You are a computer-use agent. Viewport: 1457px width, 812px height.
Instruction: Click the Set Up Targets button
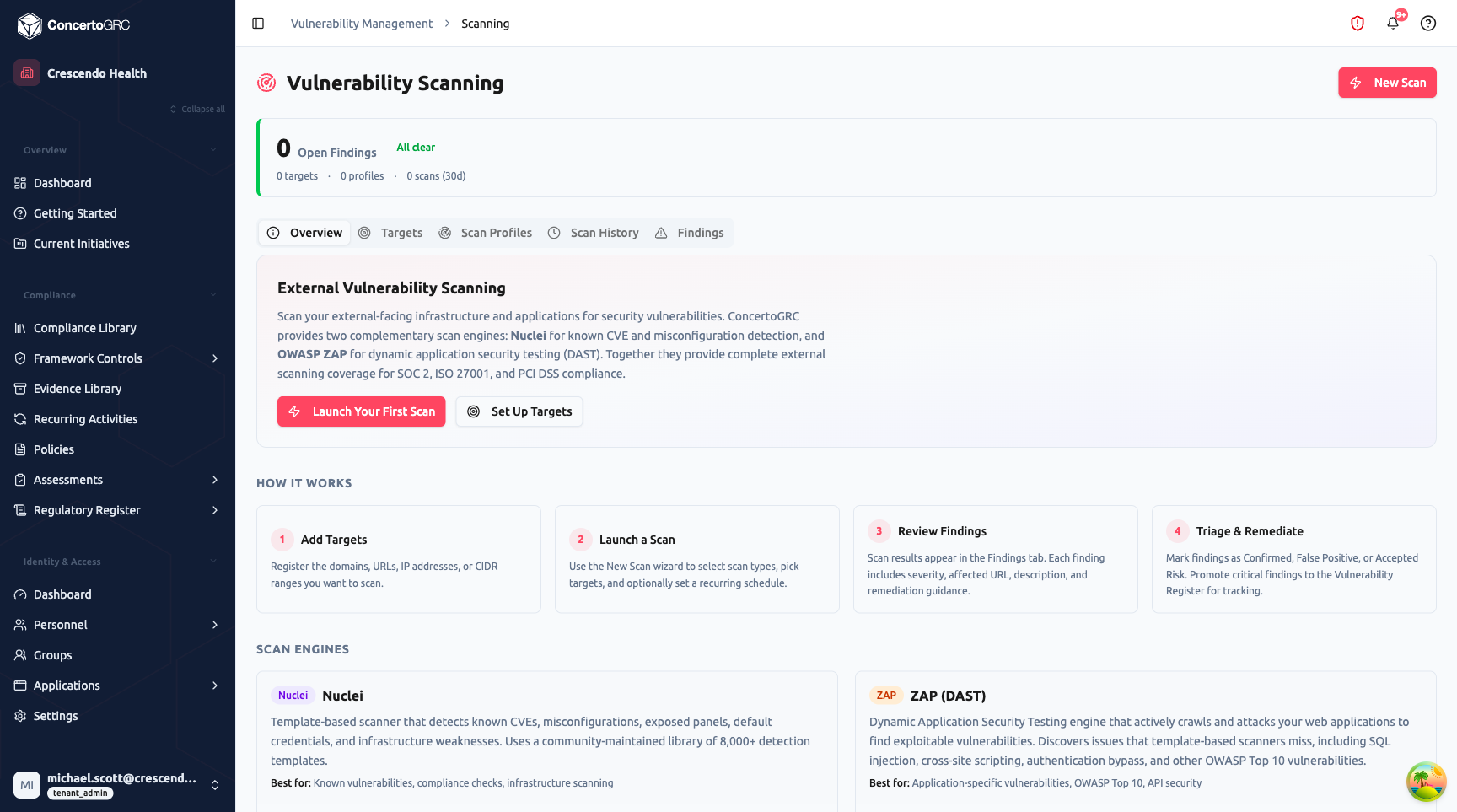coord(519,411)
